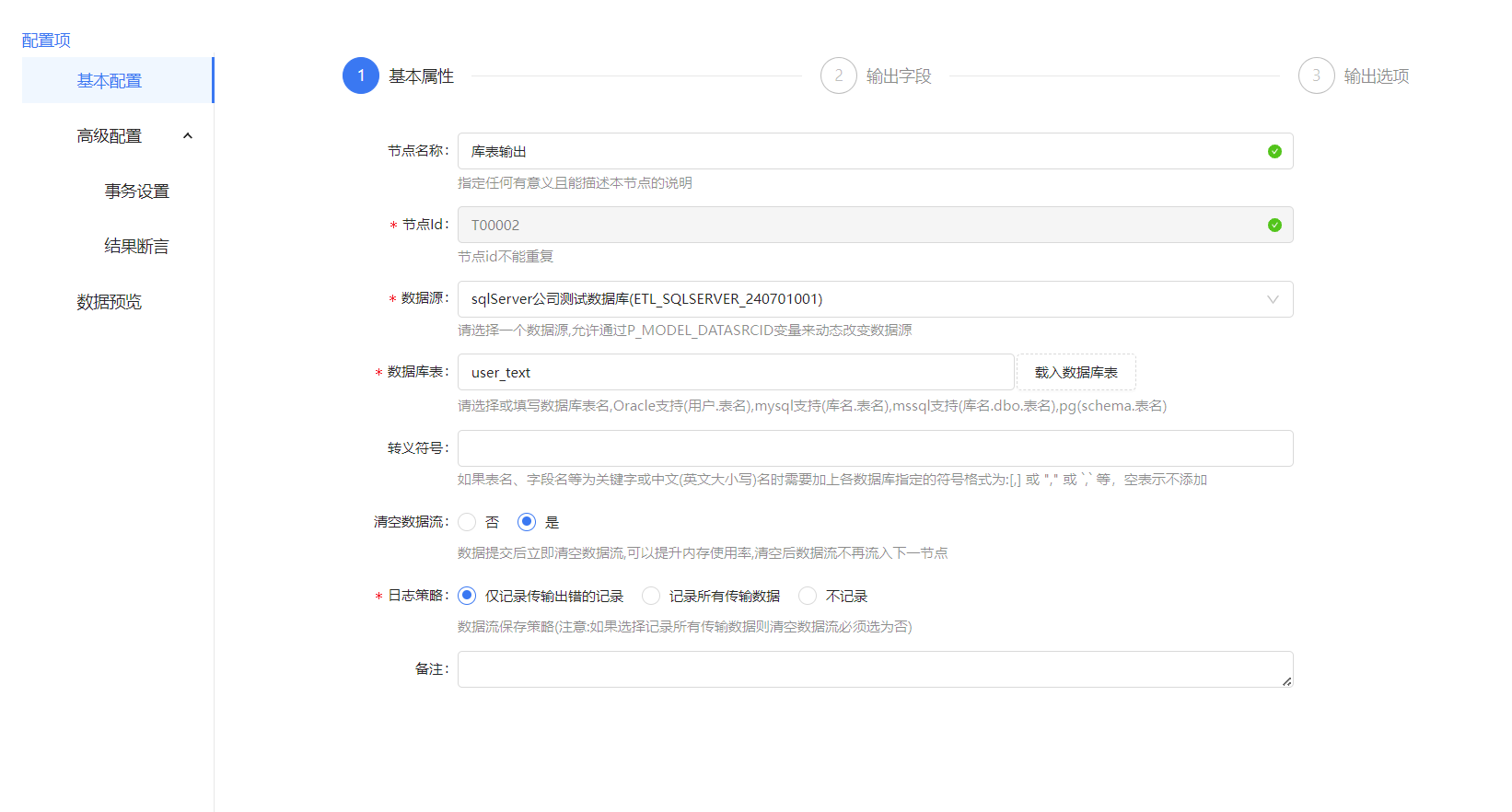The image size is (1512, 812).
Task: Focus the 备注 textarea
Action: [x=876, y=669]
